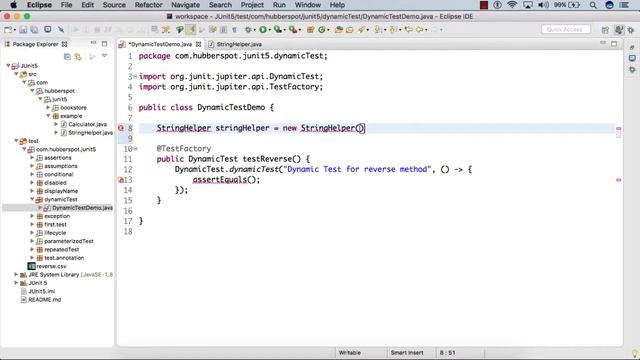The image size is (640, 360).
Task: Click the Debug bug icon in toolbar
Action: tap(248, 29)
